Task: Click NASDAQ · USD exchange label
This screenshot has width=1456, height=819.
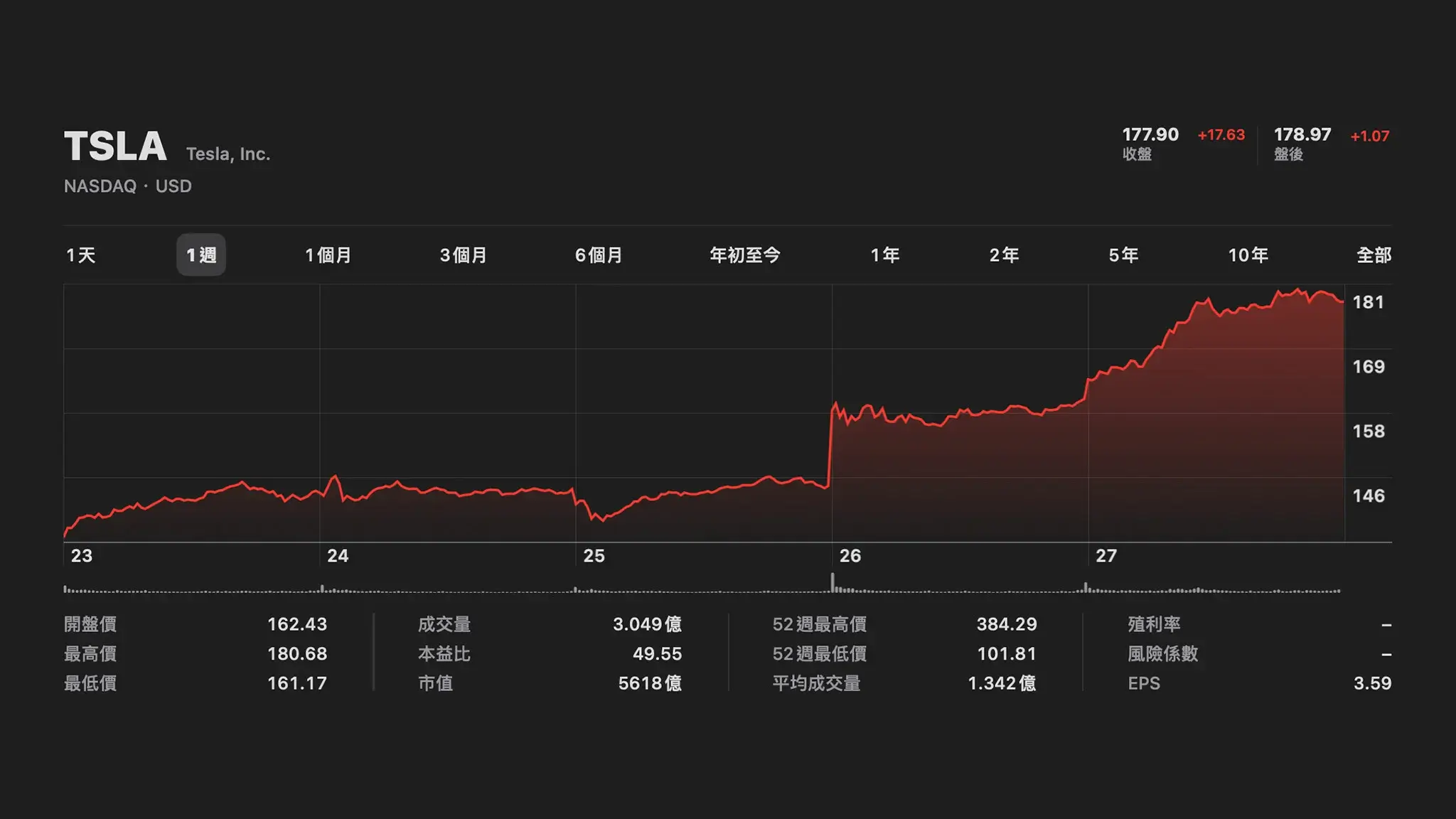Action: click(x=128, y=186)
